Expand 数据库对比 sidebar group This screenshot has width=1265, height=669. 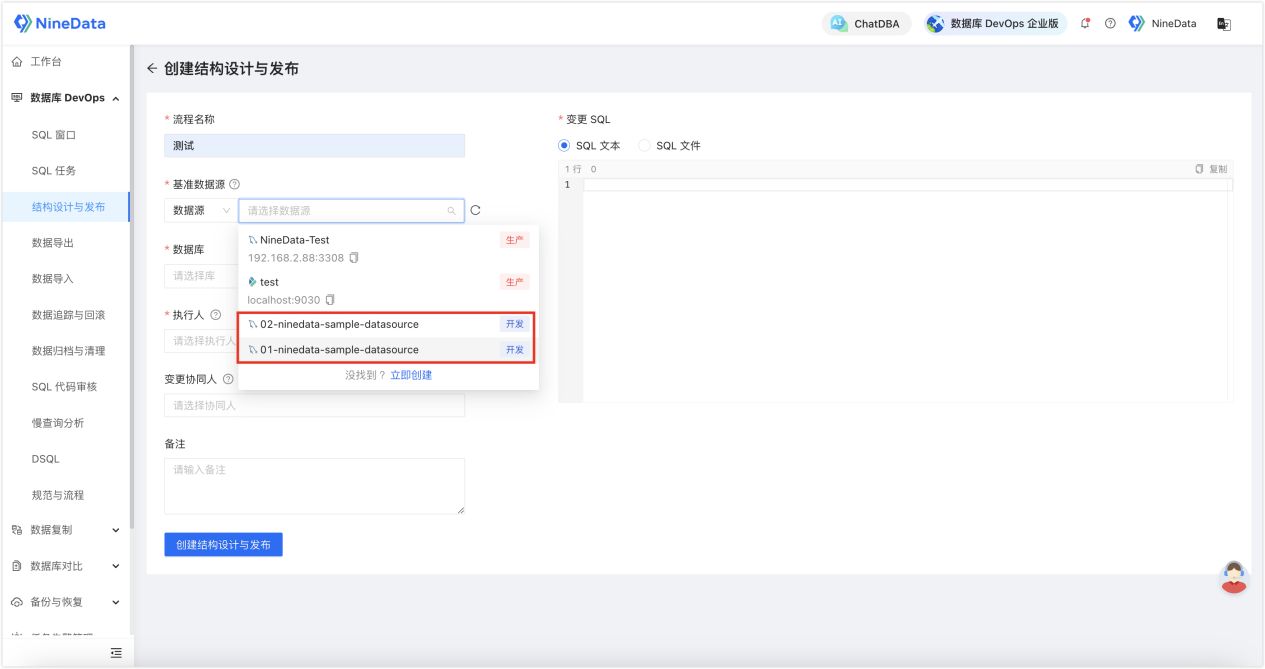tap(66, 566)
